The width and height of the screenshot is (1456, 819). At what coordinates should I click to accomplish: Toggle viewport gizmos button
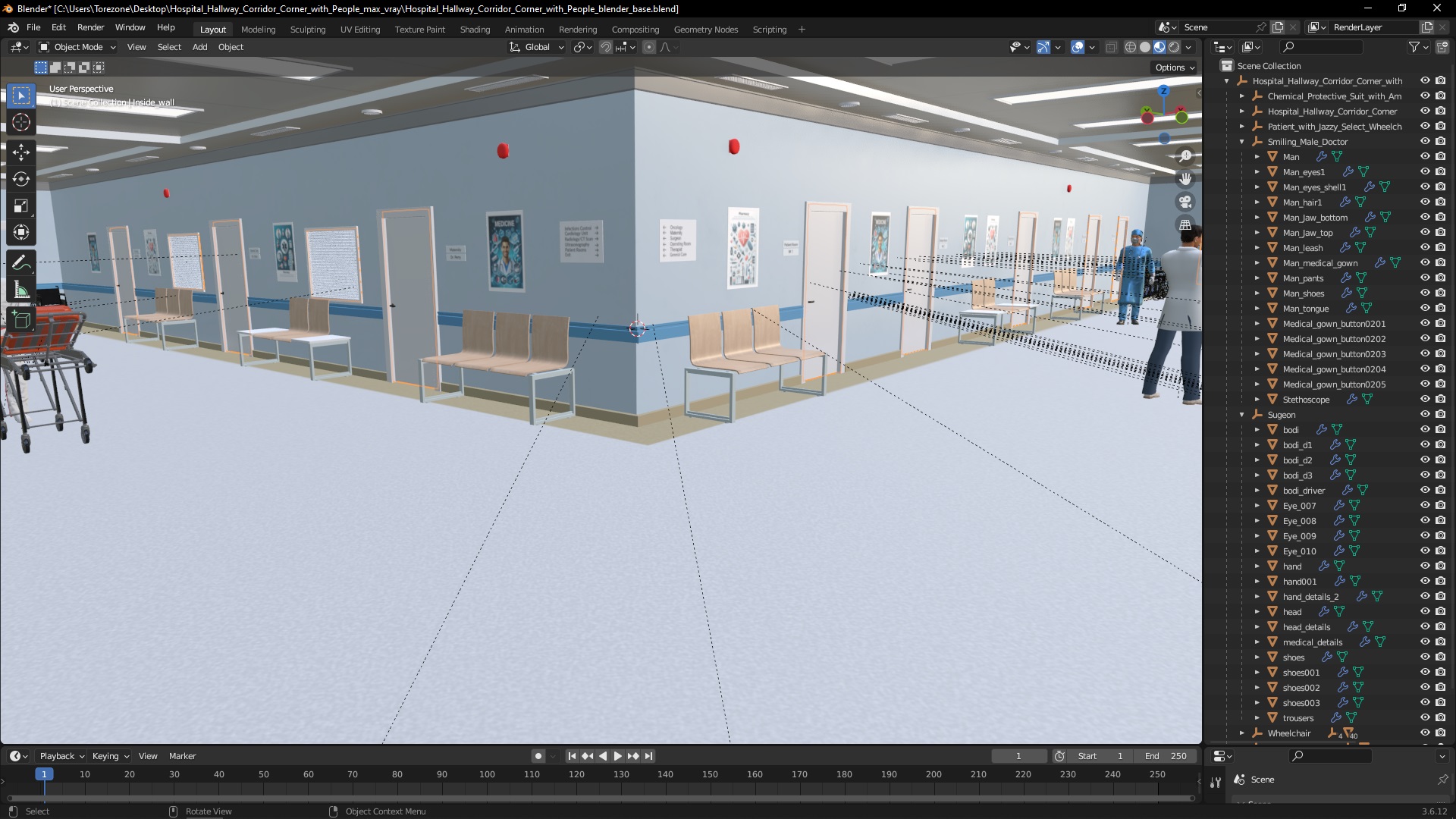tap(1043, 47)
